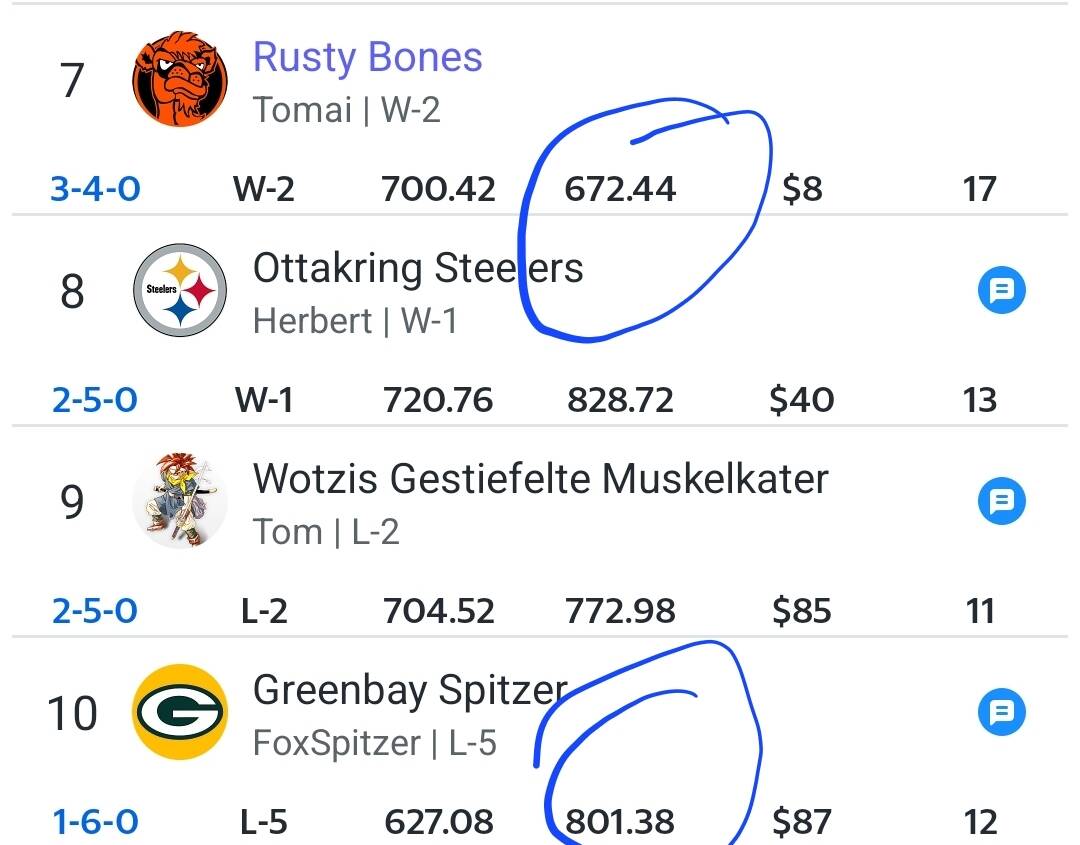
Task: Open Wotzis Gestiefelte Muskelkater team name
Action: [540, 479]
